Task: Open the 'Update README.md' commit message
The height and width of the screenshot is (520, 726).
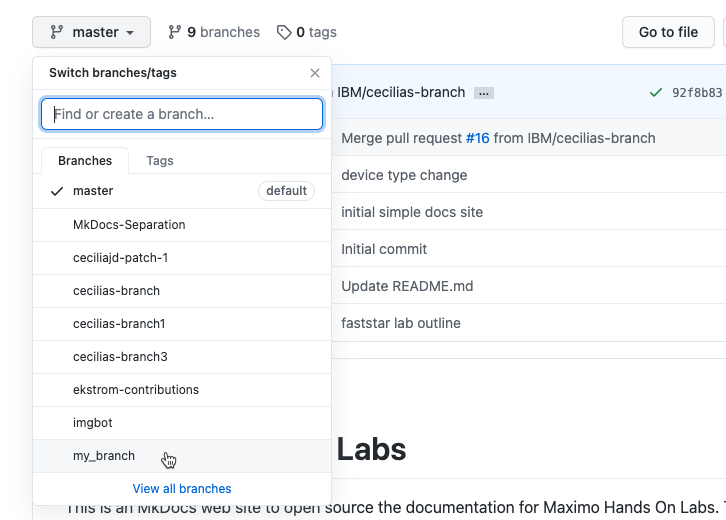Action: 407,286
